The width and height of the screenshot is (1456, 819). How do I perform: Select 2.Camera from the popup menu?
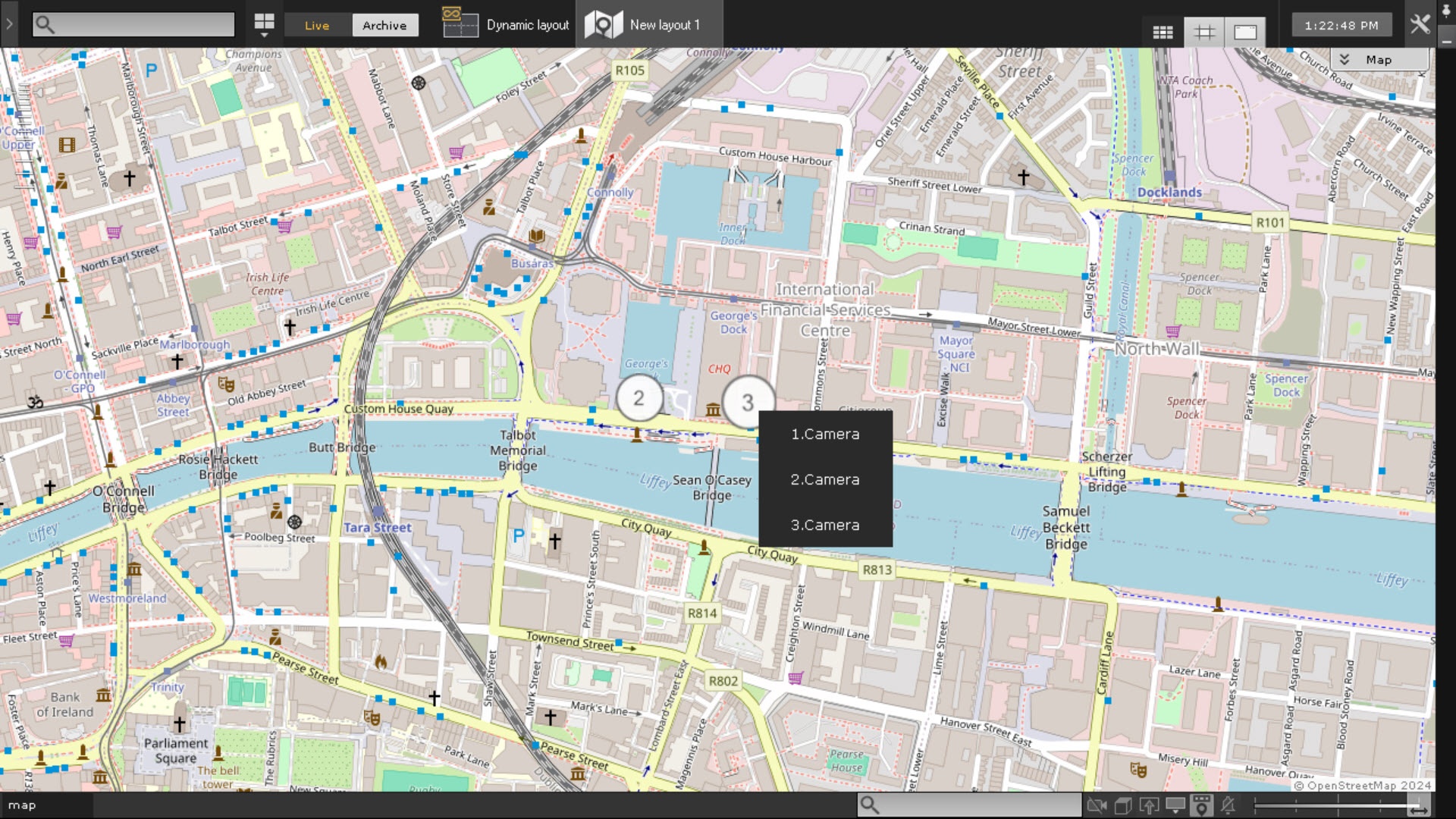pyautogui.click(x=825, y=479)
